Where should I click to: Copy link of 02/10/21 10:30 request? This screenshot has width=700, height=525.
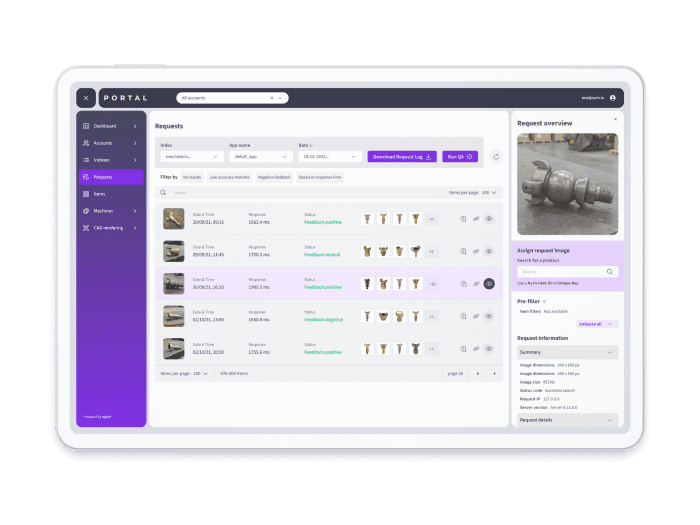click(476, 349)
